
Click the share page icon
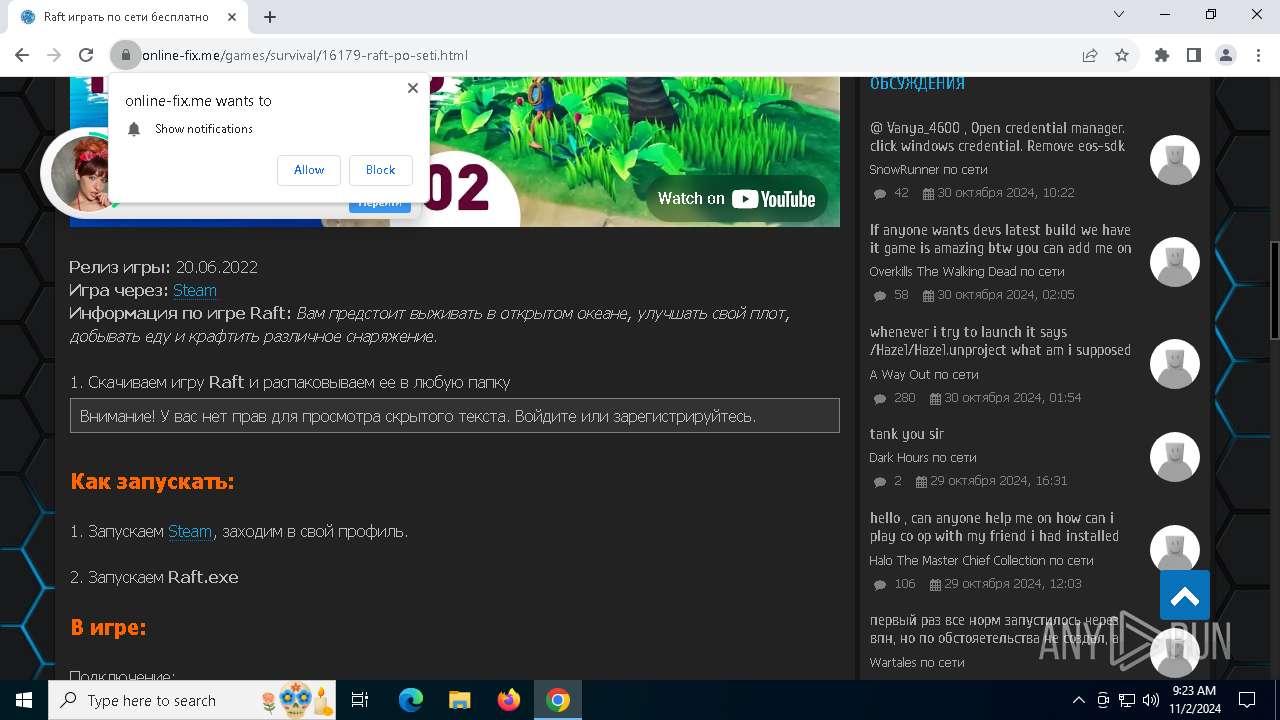[1090, 55]
